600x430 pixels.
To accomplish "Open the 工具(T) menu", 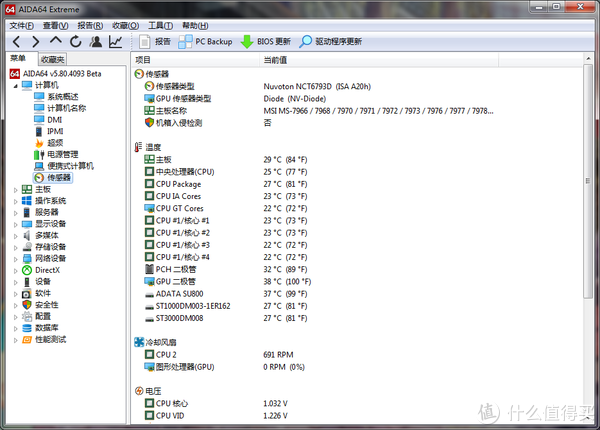I will pyautogui.click(x=161, y=26).
